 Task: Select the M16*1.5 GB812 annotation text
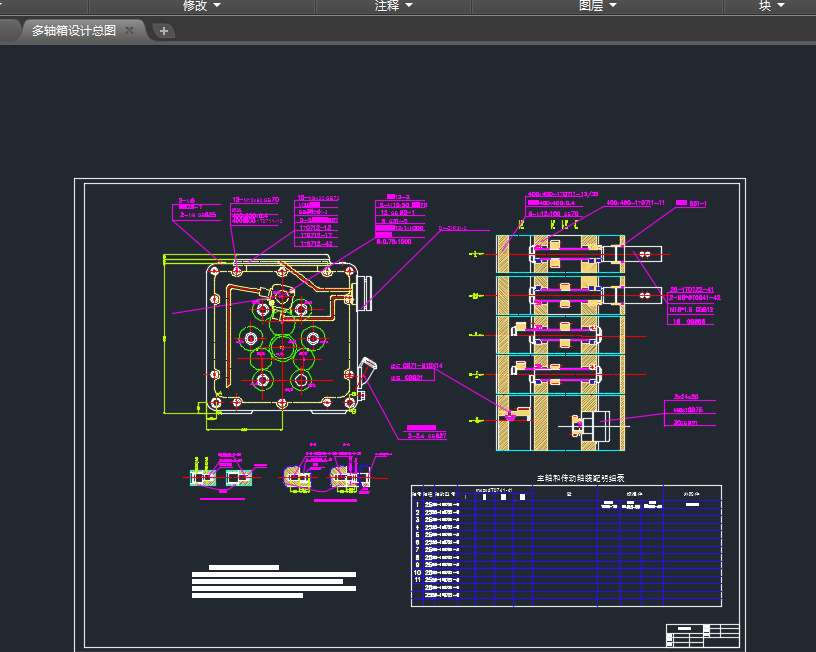click(691, 310)
